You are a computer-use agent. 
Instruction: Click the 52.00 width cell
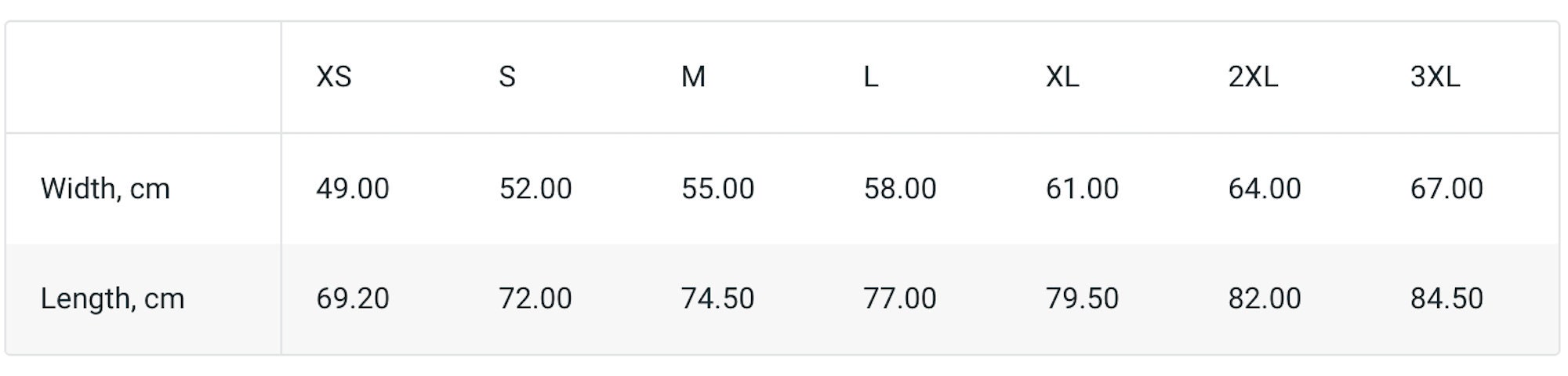(x=535, y=189)
